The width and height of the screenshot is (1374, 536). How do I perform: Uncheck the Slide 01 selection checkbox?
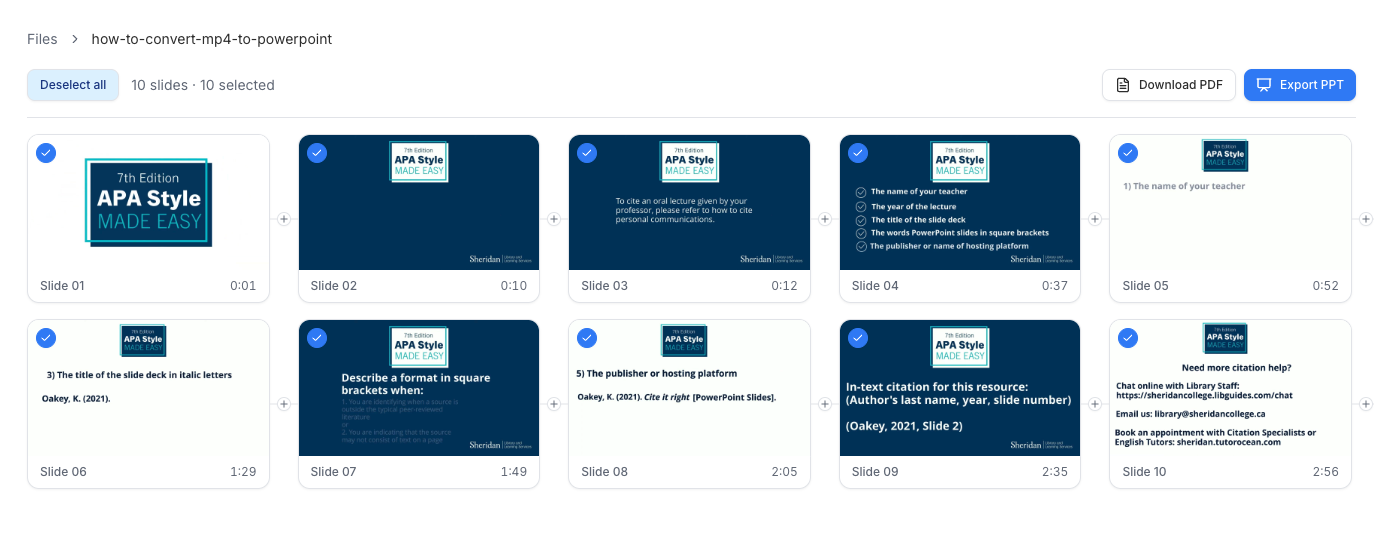46,153
